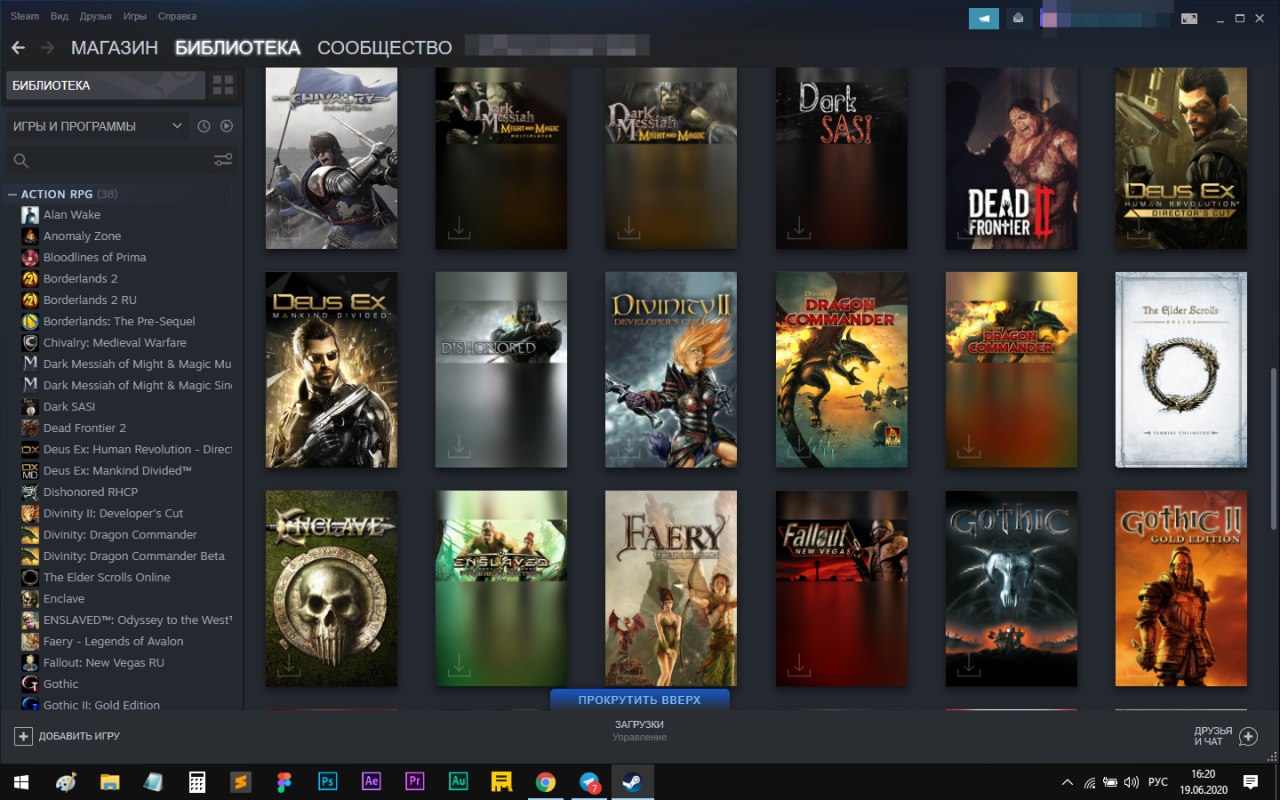The width and height of the screenshot is (1280, 800).
Task: Select Alan Wake icon in sidebar
Action: point(30,214)
